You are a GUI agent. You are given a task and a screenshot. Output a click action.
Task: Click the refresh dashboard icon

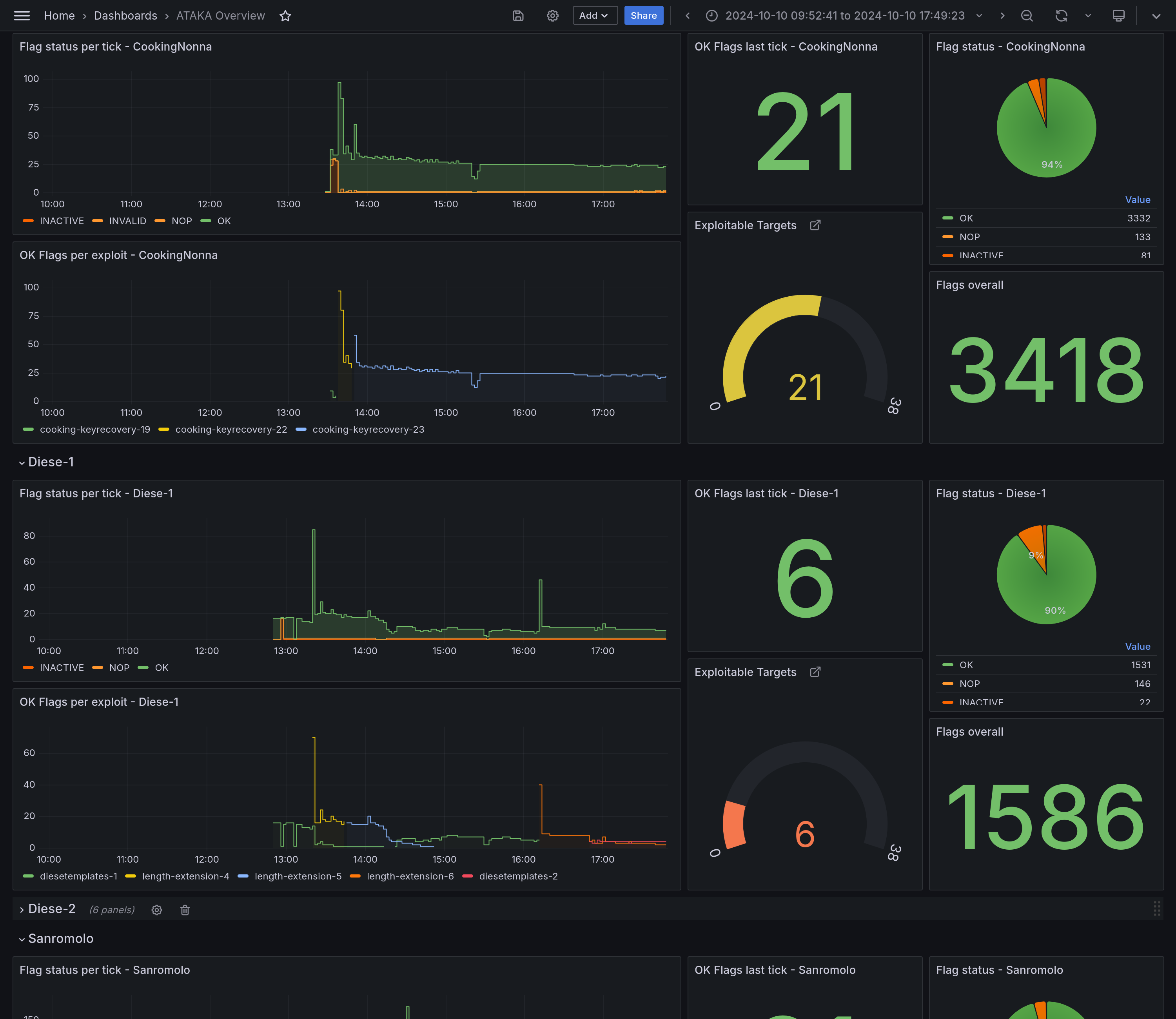pyautogui.click(x=1061, y=16)
